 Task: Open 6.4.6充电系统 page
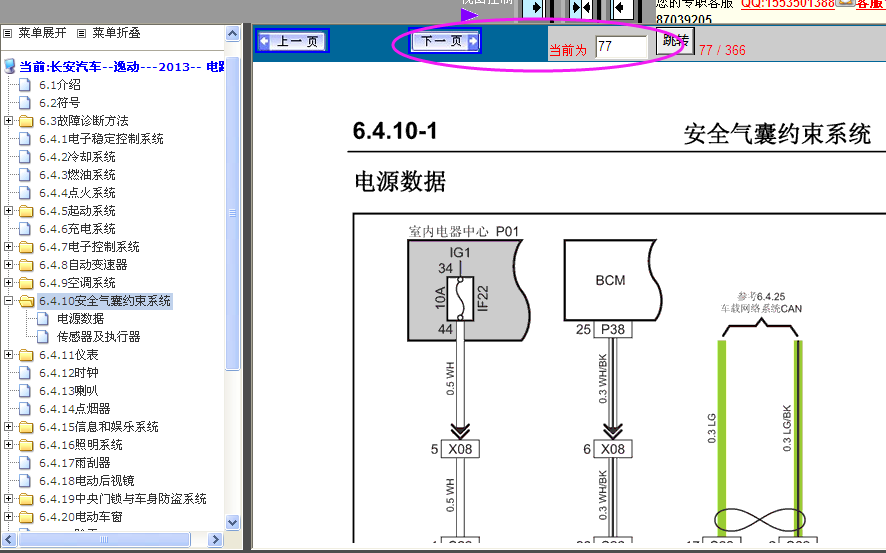(77, 229)
